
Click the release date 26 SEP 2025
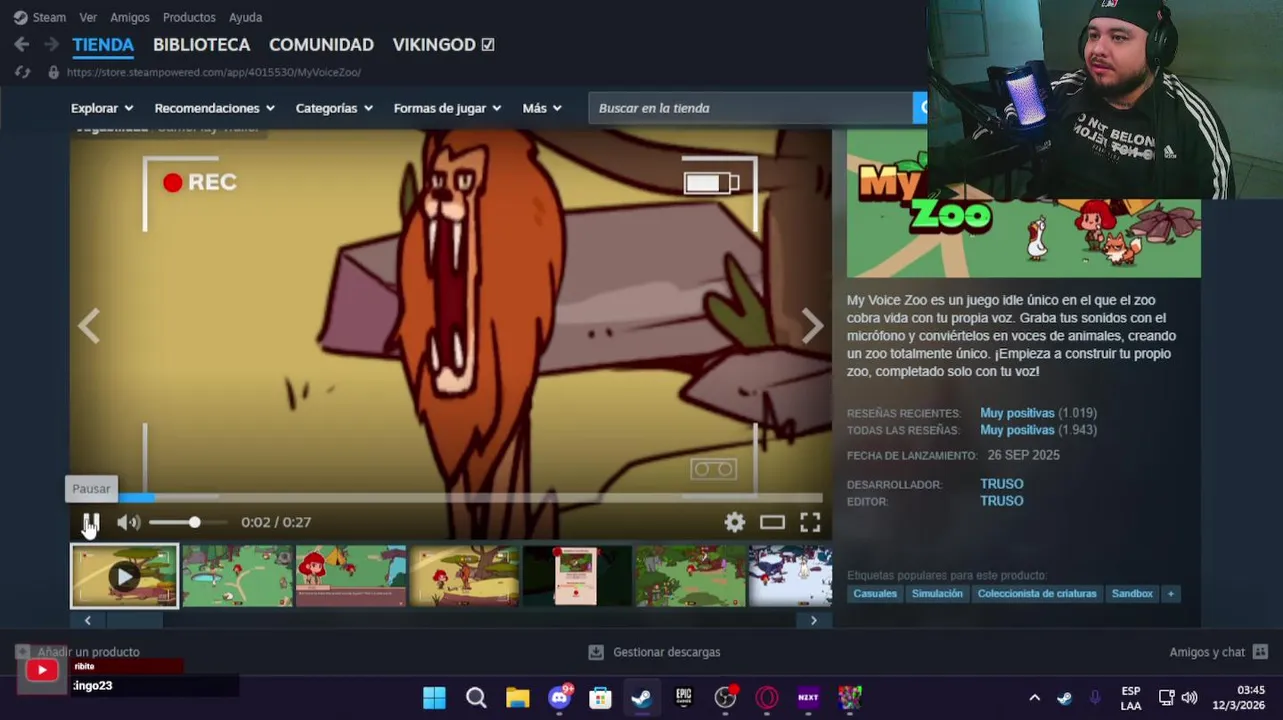pos(1023,455)
